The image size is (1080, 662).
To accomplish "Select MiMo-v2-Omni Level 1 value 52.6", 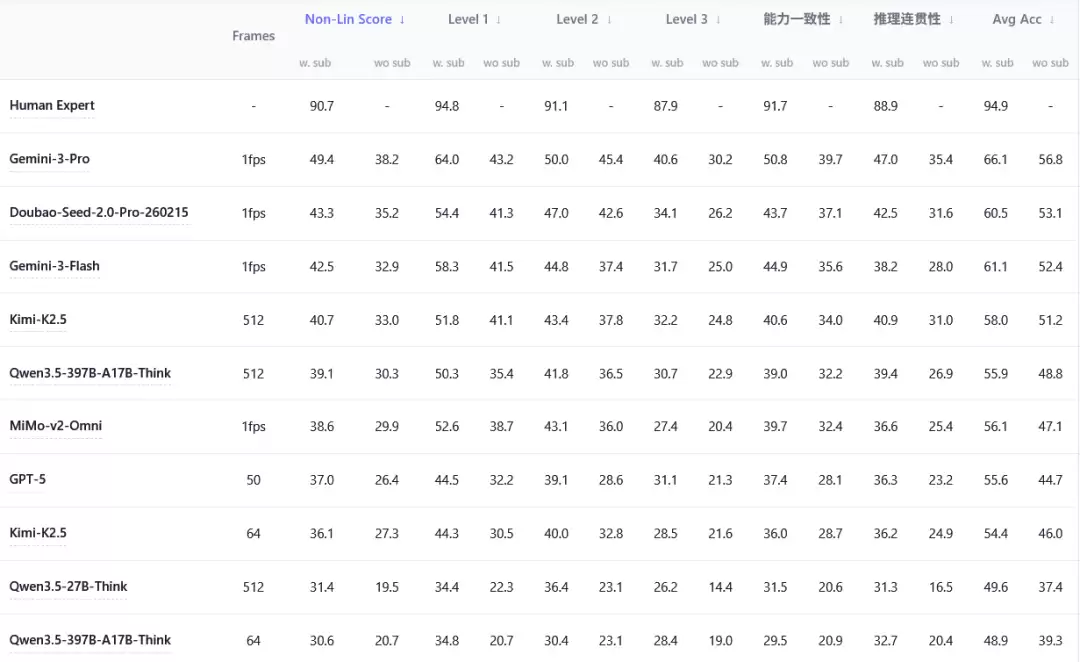I will click(447, 426).
